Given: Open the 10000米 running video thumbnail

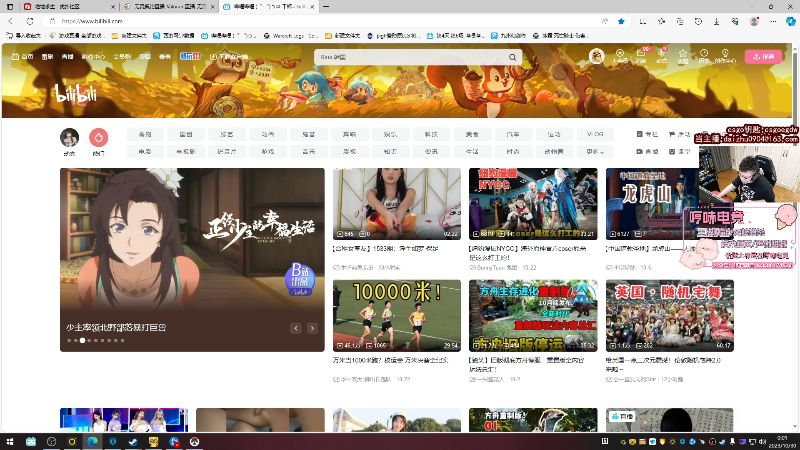Looking at the screenshot, I should point(397,315).
